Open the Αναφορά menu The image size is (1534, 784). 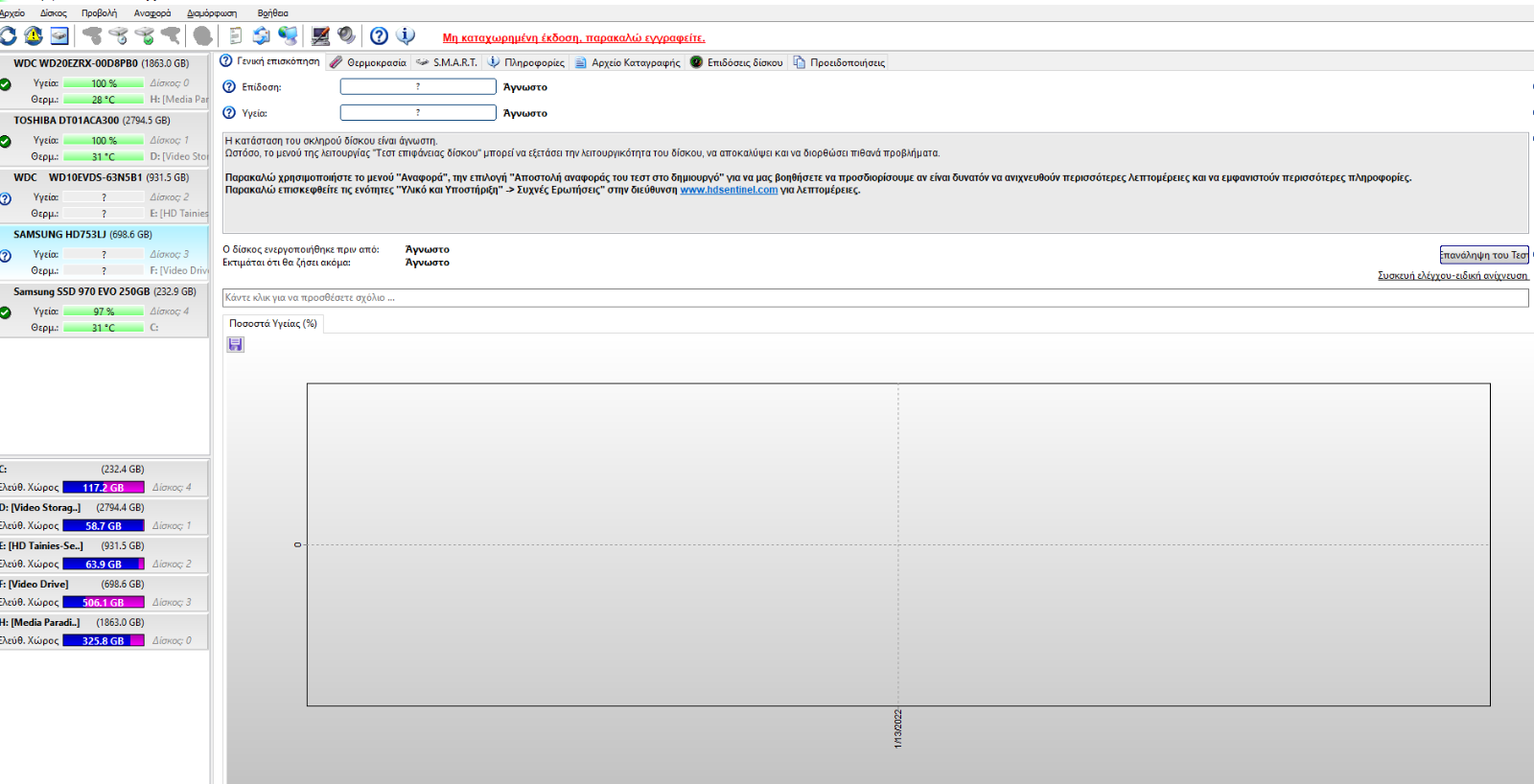point(152,13)
